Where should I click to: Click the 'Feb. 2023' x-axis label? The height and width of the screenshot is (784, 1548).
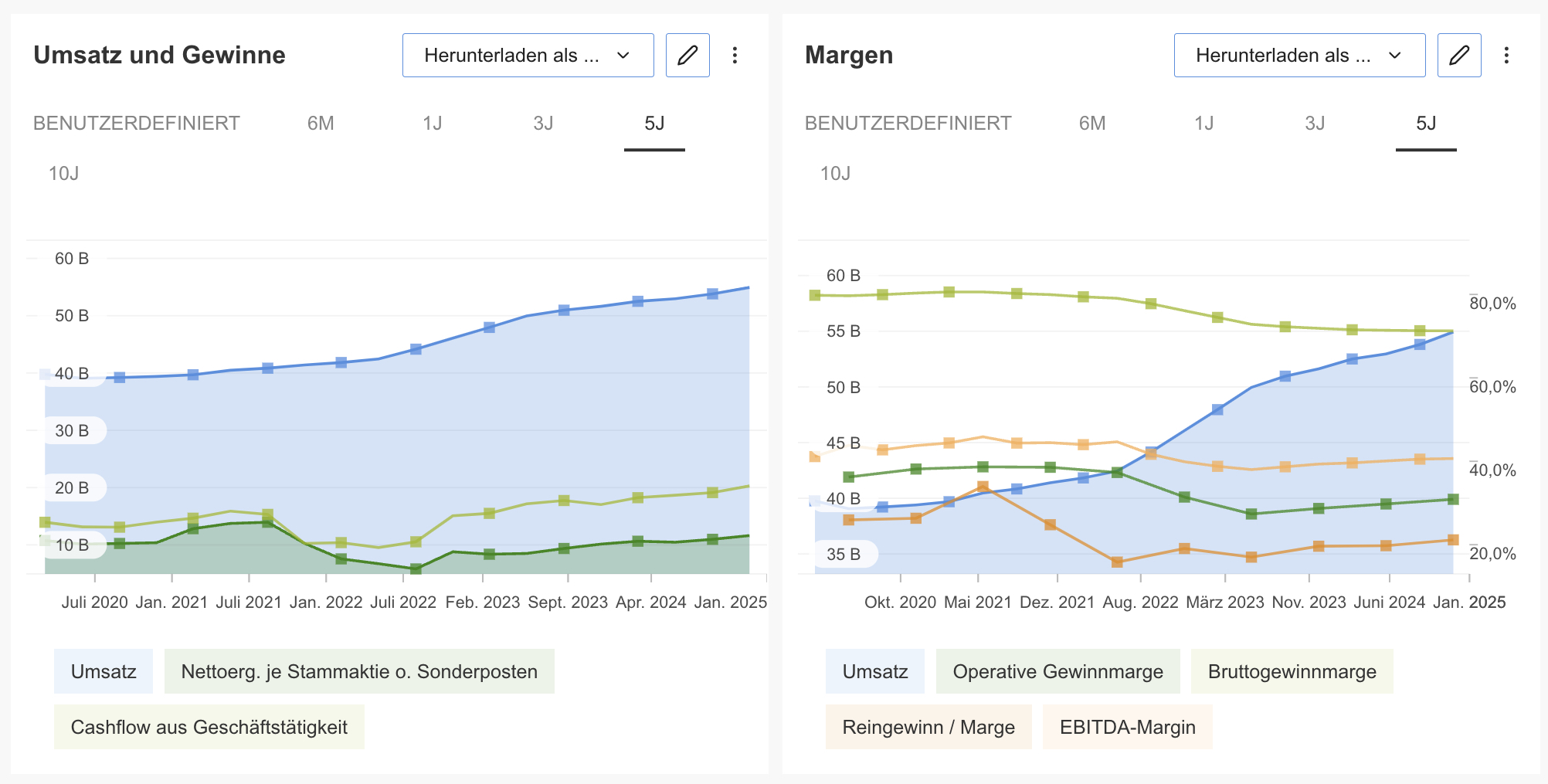(483, 602)
